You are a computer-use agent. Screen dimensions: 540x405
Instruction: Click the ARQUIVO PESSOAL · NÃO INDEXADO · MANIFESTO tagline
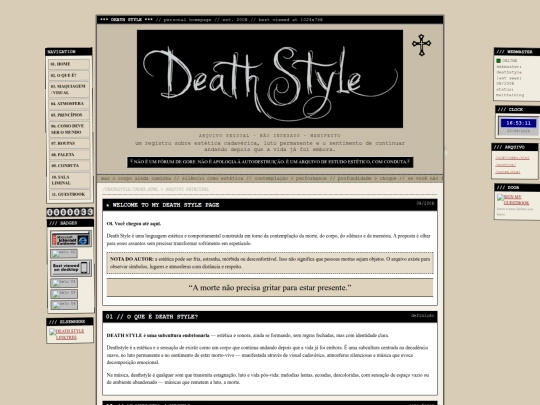[x=270, y=136]
